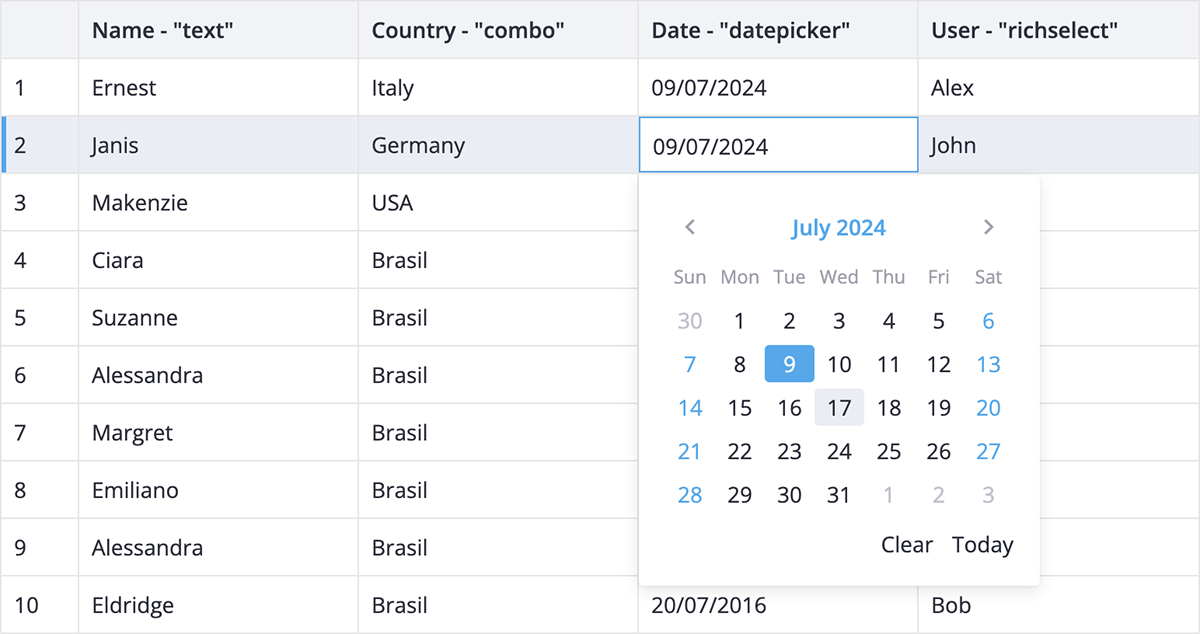Choose July 31 in the calendar
This screenshot has width=1200, height=634.
839,495
